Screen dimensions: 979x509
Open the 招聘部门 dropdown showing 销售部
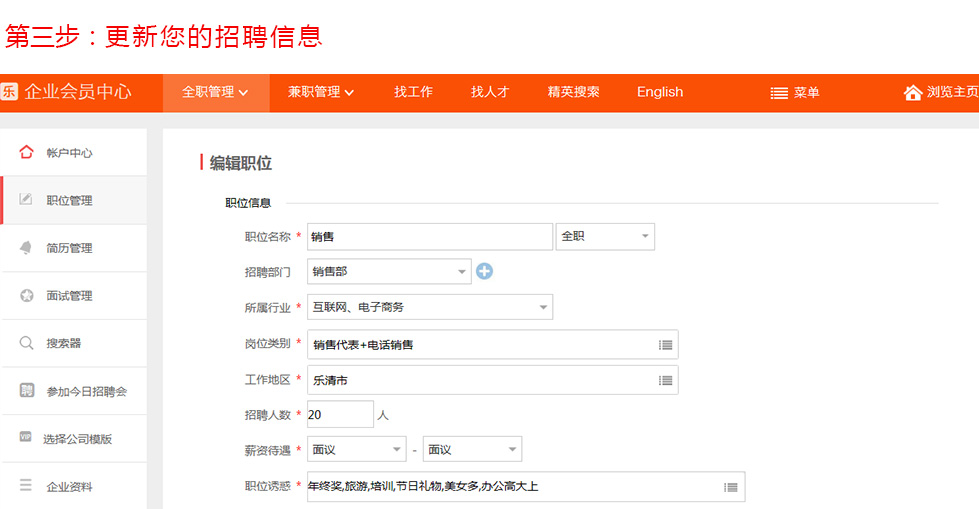point(389,272)
